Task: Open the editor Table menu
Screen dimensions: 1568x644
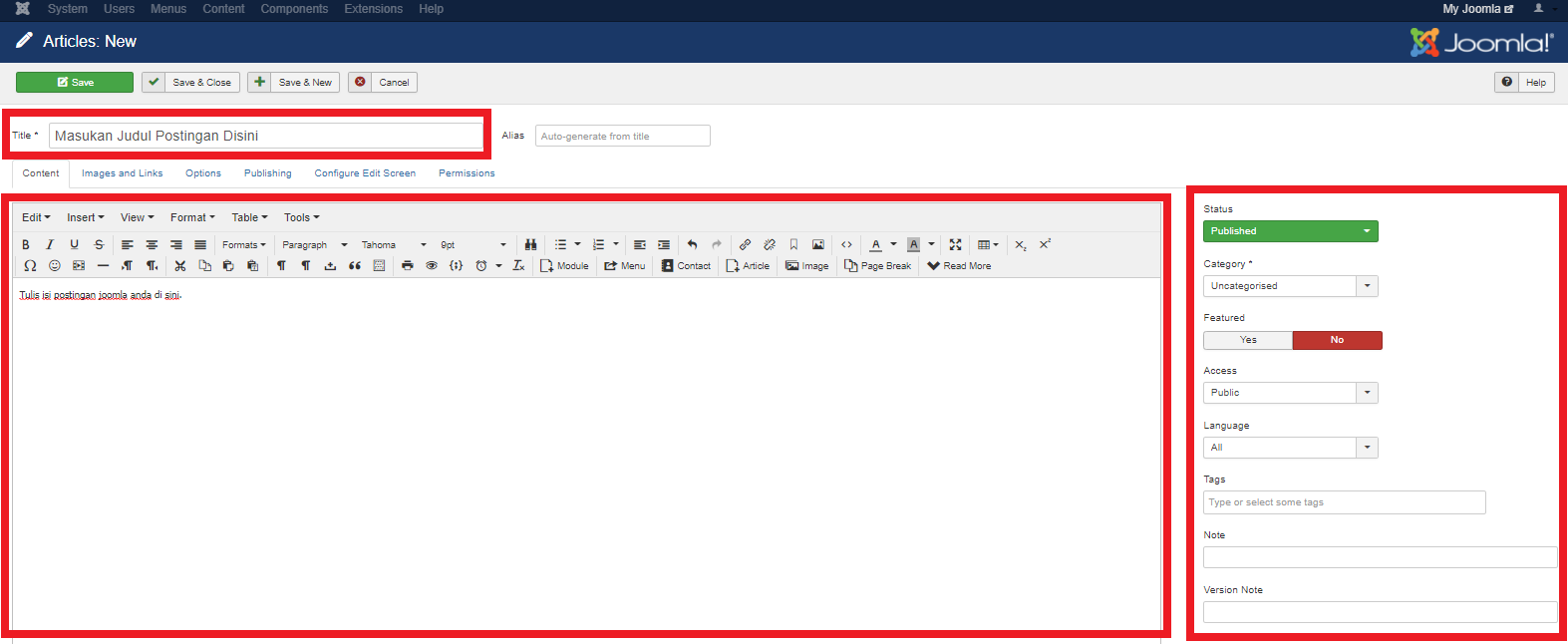Action: coord(250,217)
